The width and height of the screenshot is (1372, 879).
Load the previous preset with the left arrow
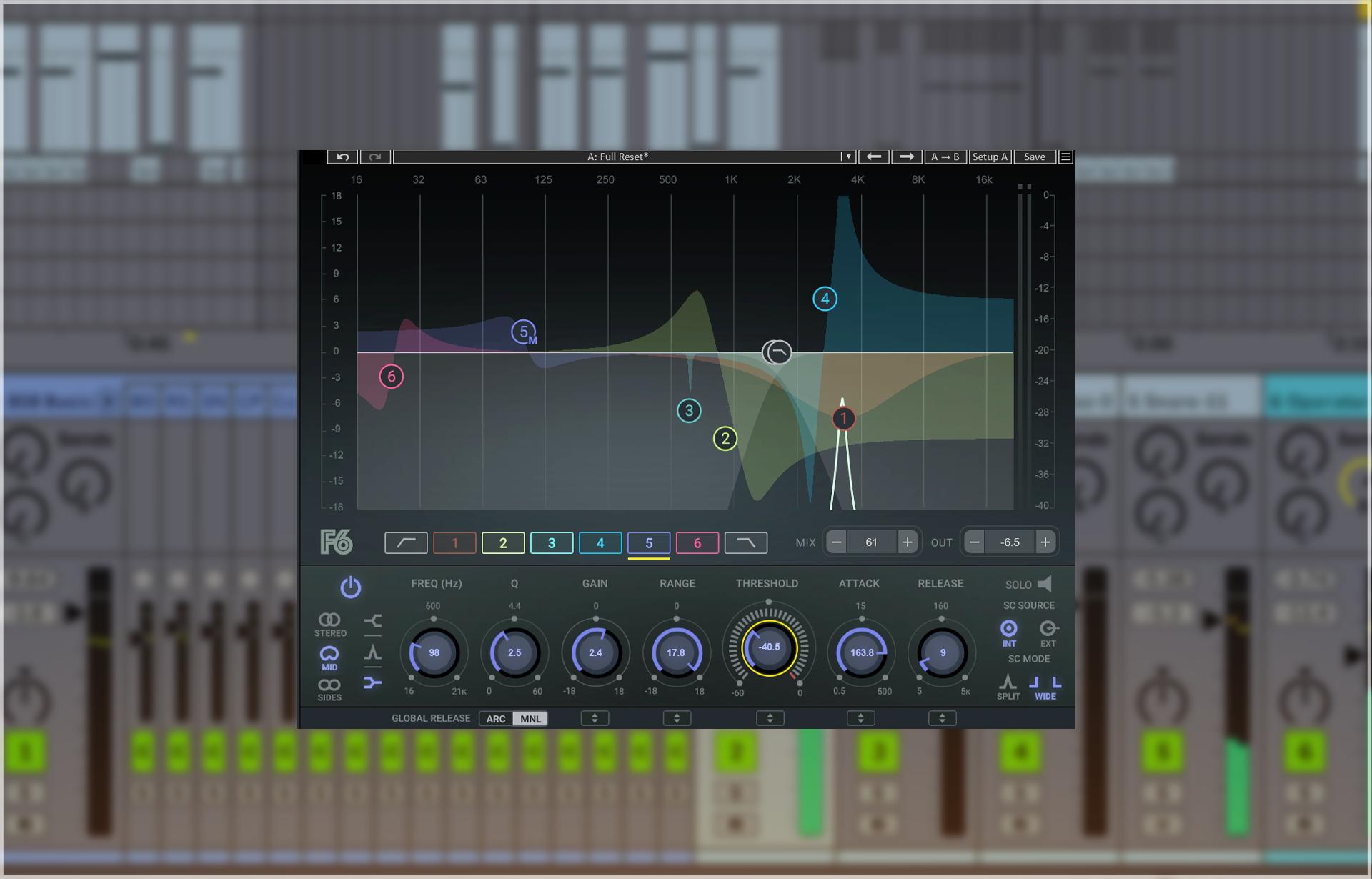(x=873, y=157)
